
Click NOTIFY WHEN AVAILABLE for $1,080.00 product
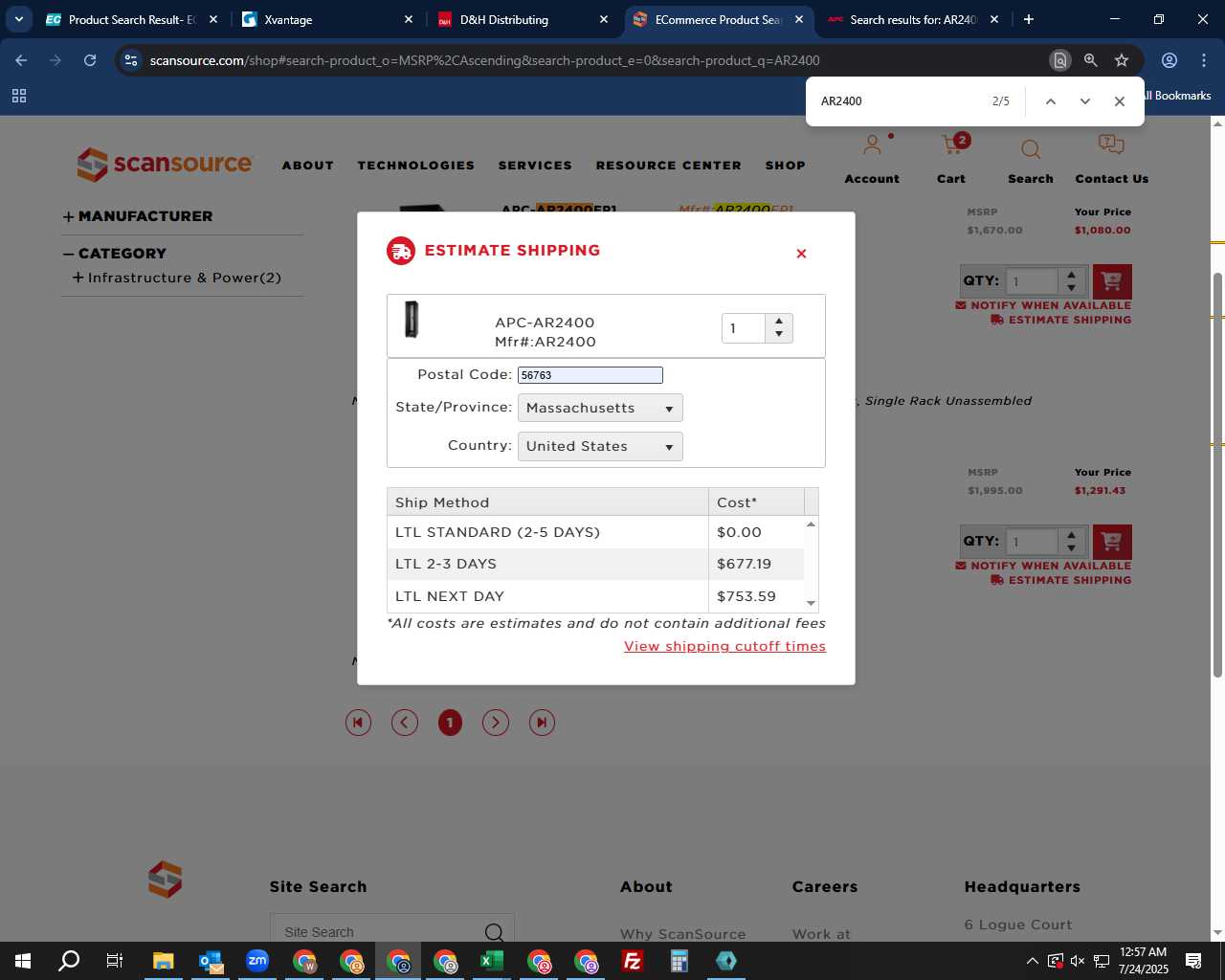click(1043, 305)
